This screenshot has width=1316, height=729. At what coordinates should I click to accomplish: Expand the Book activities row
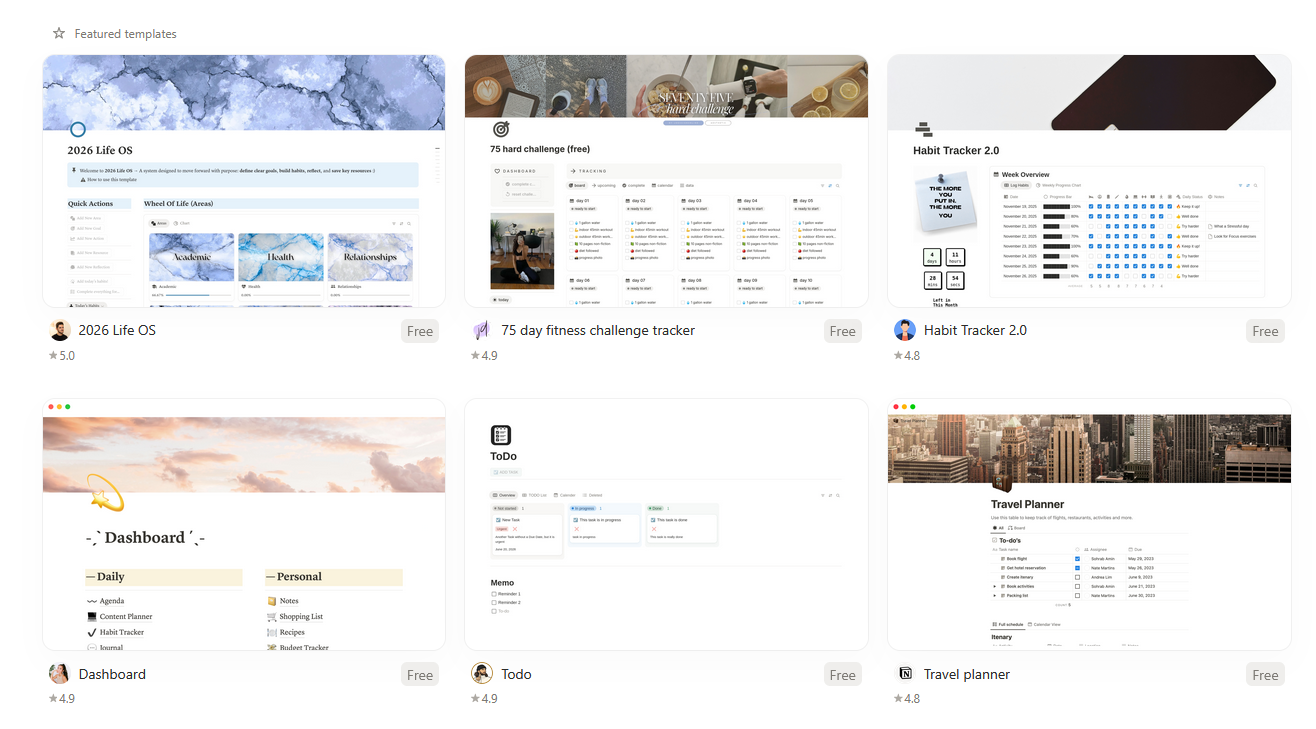(994, 586)
